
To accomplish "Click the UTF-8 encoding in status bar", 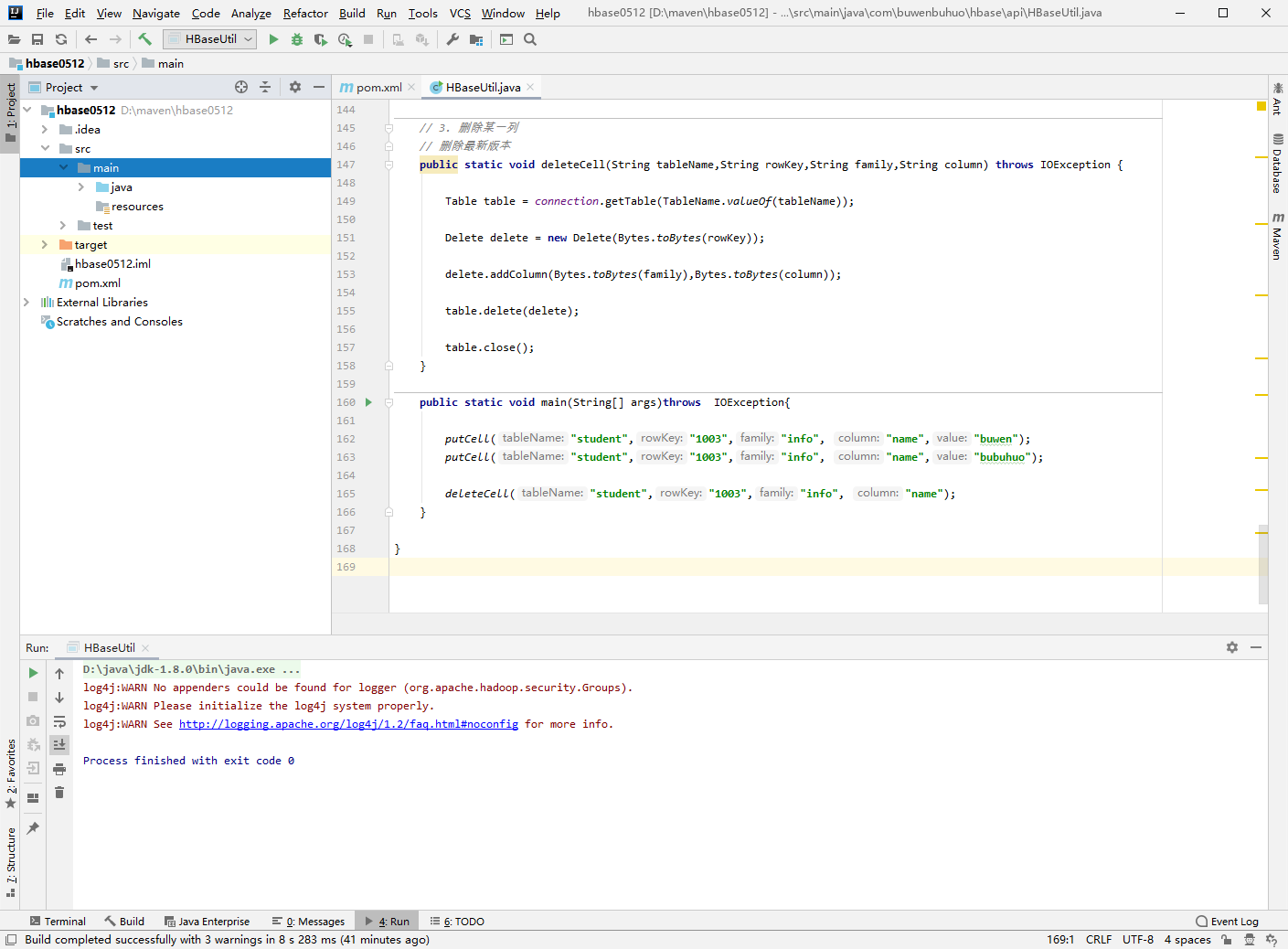I will (1138, 940).
